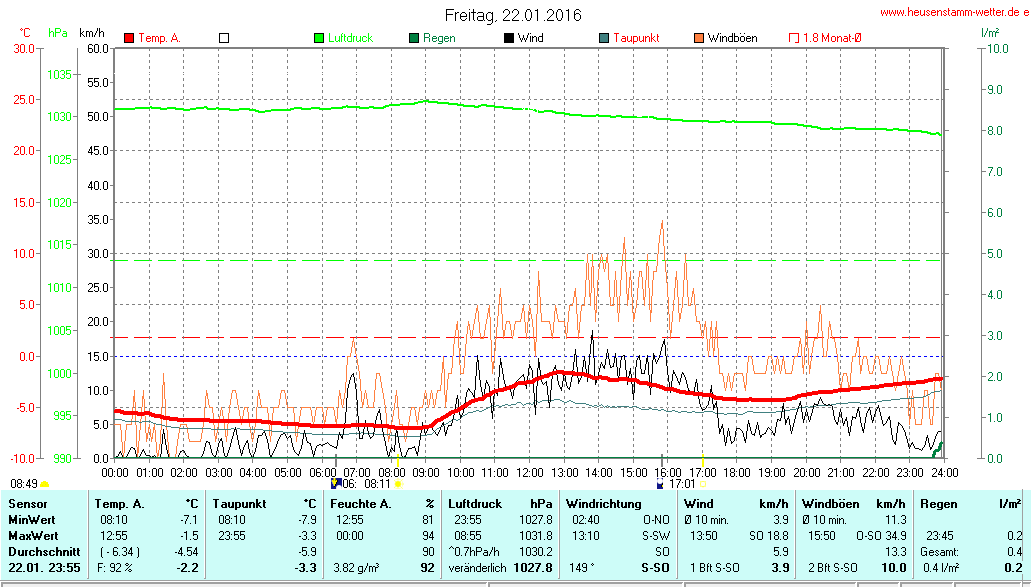Click the 12:00 label on time axis
1034x587 pixels.
(529, 472)
